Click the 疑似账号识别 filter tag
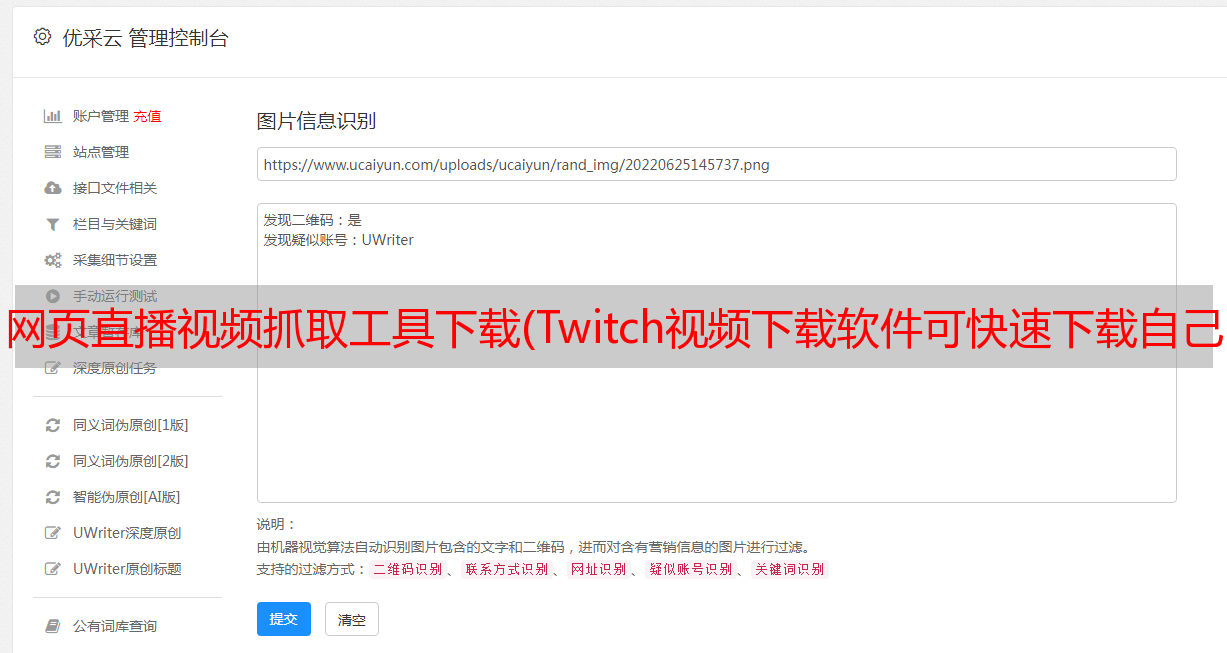The image size is (1227, 653). (x=691, y=569)
